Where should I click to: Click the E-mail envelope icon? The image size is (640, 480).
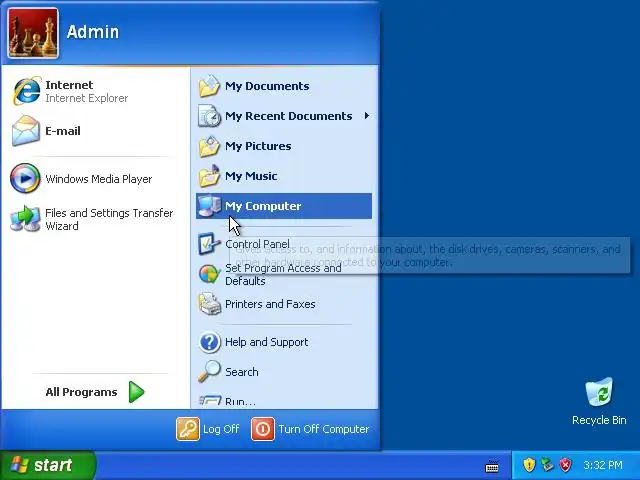pyautogui.click(x=26, y=131)
